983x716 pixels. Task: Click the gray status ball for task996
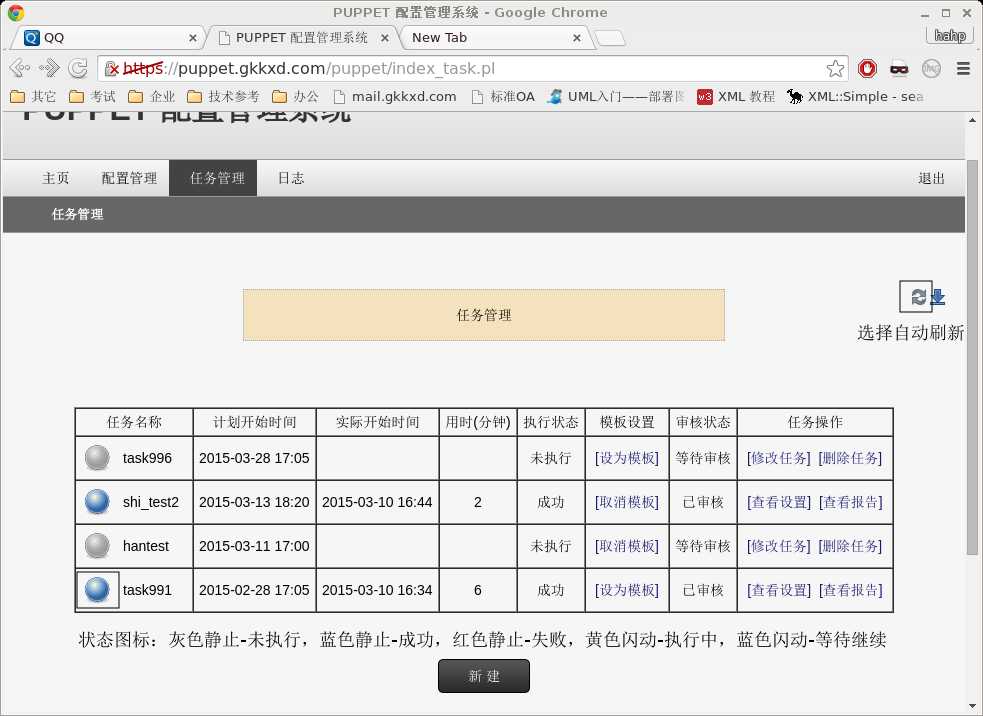tap(97, 457)
